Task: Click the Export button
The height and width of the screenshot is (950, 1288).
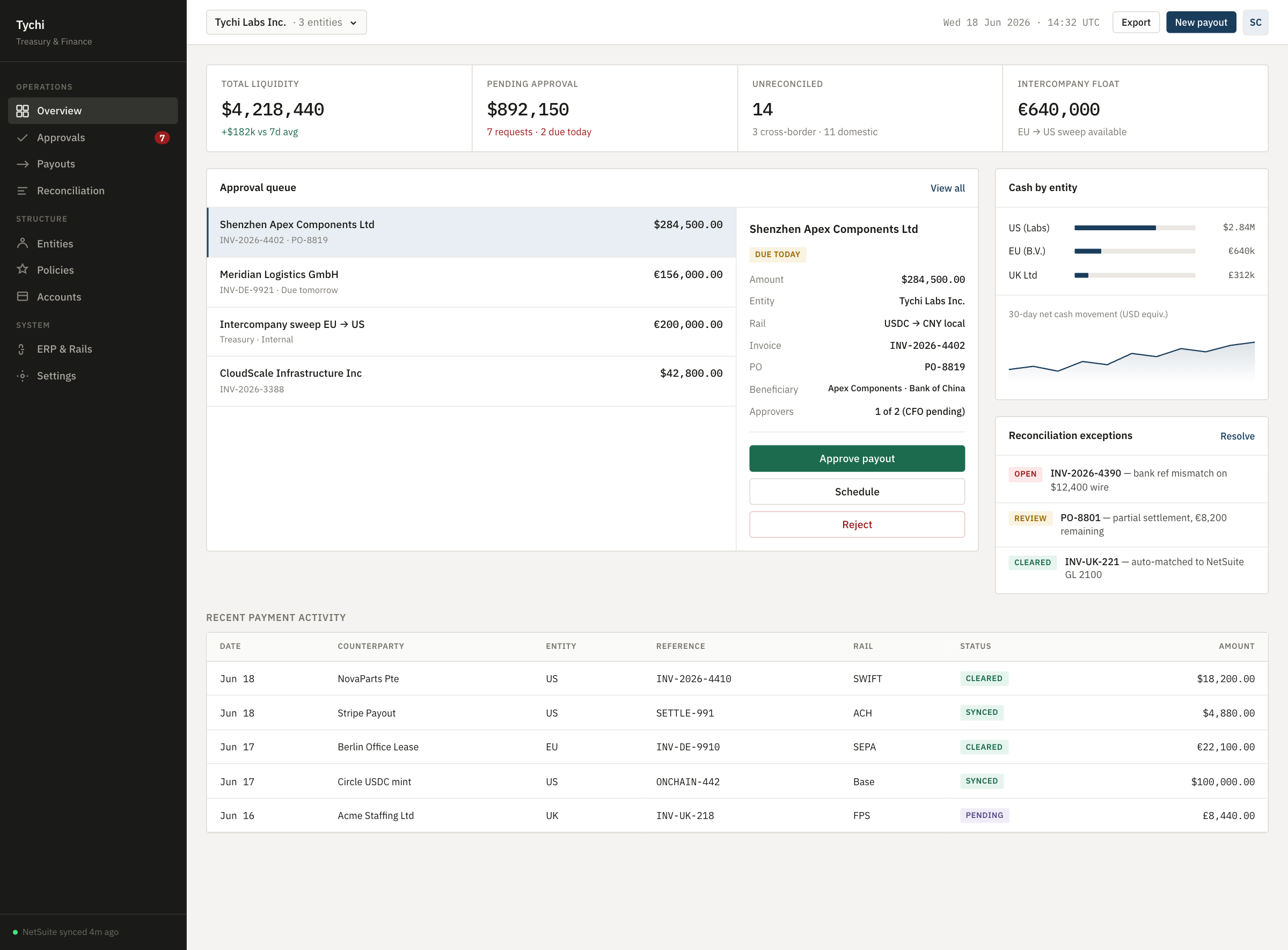Action: (1136, 23)
